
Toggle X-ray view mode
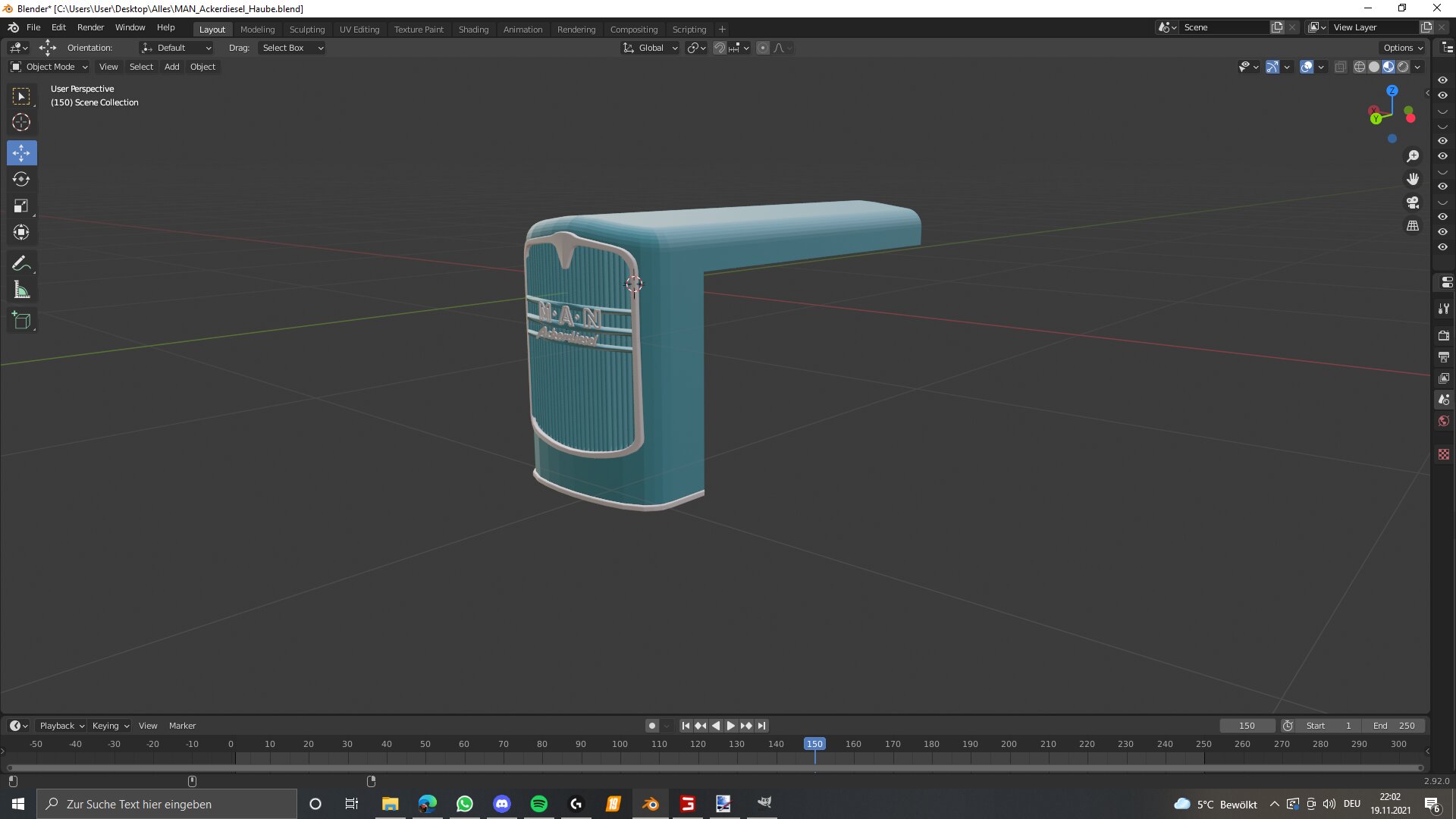1340,67
